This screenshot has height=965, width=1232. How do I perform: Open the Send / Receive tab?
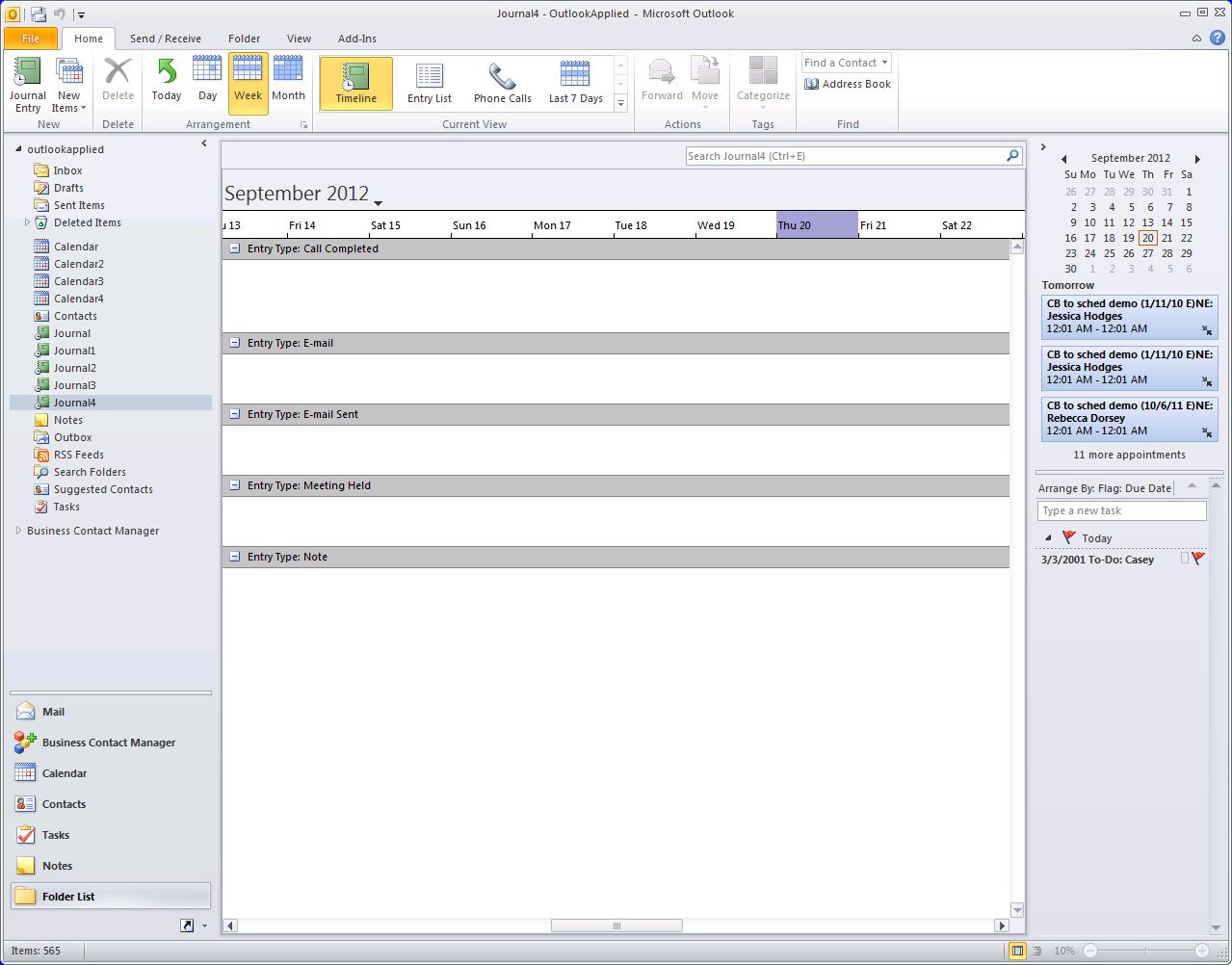(166, 39)
